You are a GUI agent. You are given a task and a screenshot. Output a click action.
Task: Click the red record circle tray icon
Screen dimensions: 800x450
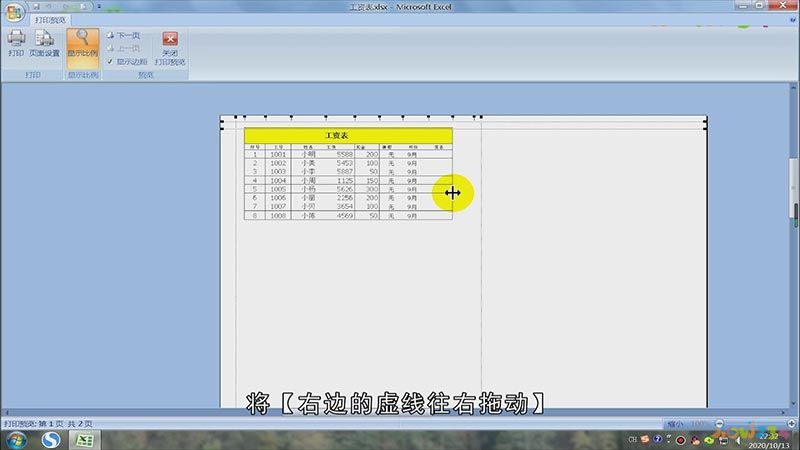coord(681,440)
